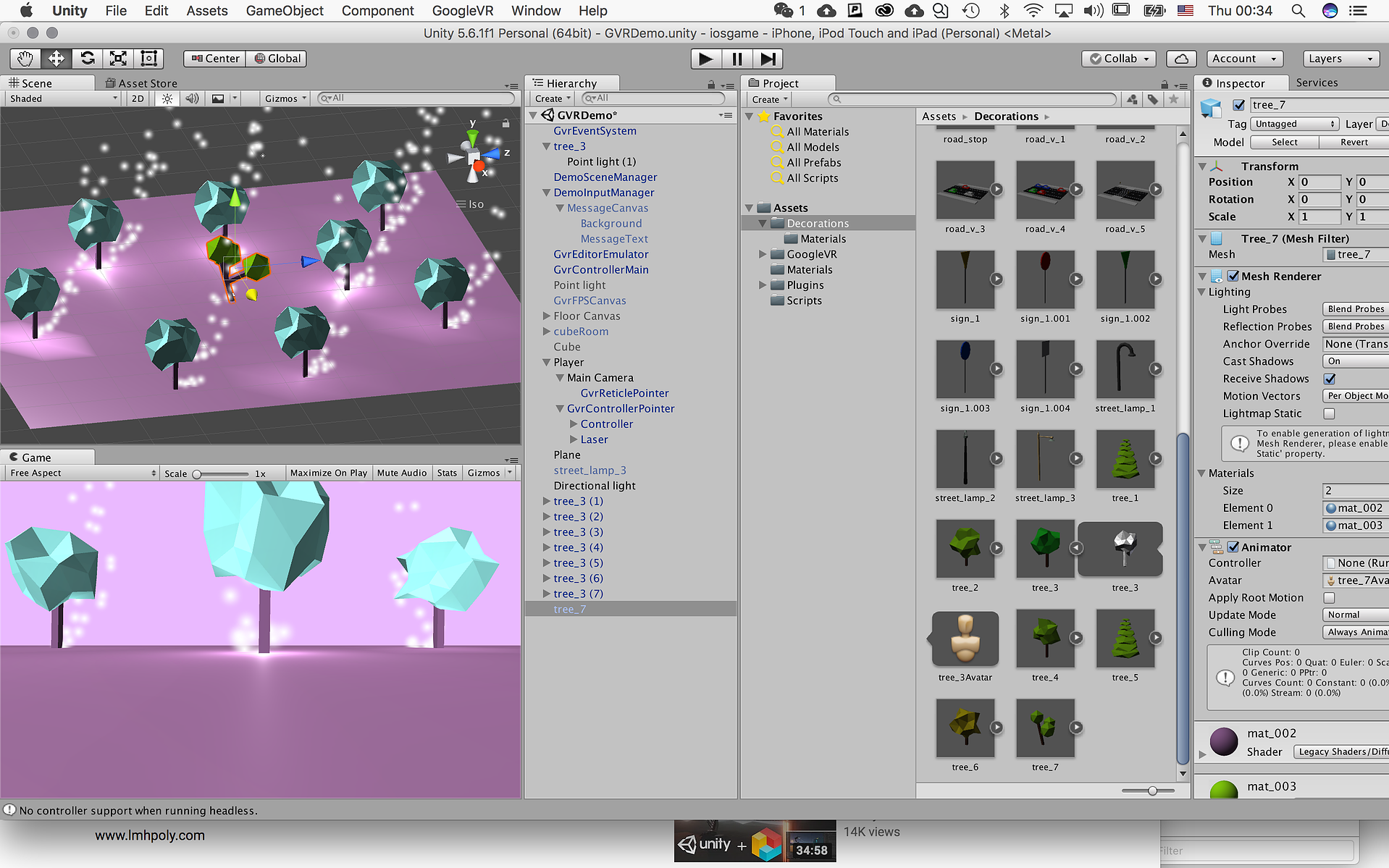Image resolution: width=1389 pixels, height=868 pixels.
Task: Expand tree_2 asset arrow
Action: pos(997,548)
